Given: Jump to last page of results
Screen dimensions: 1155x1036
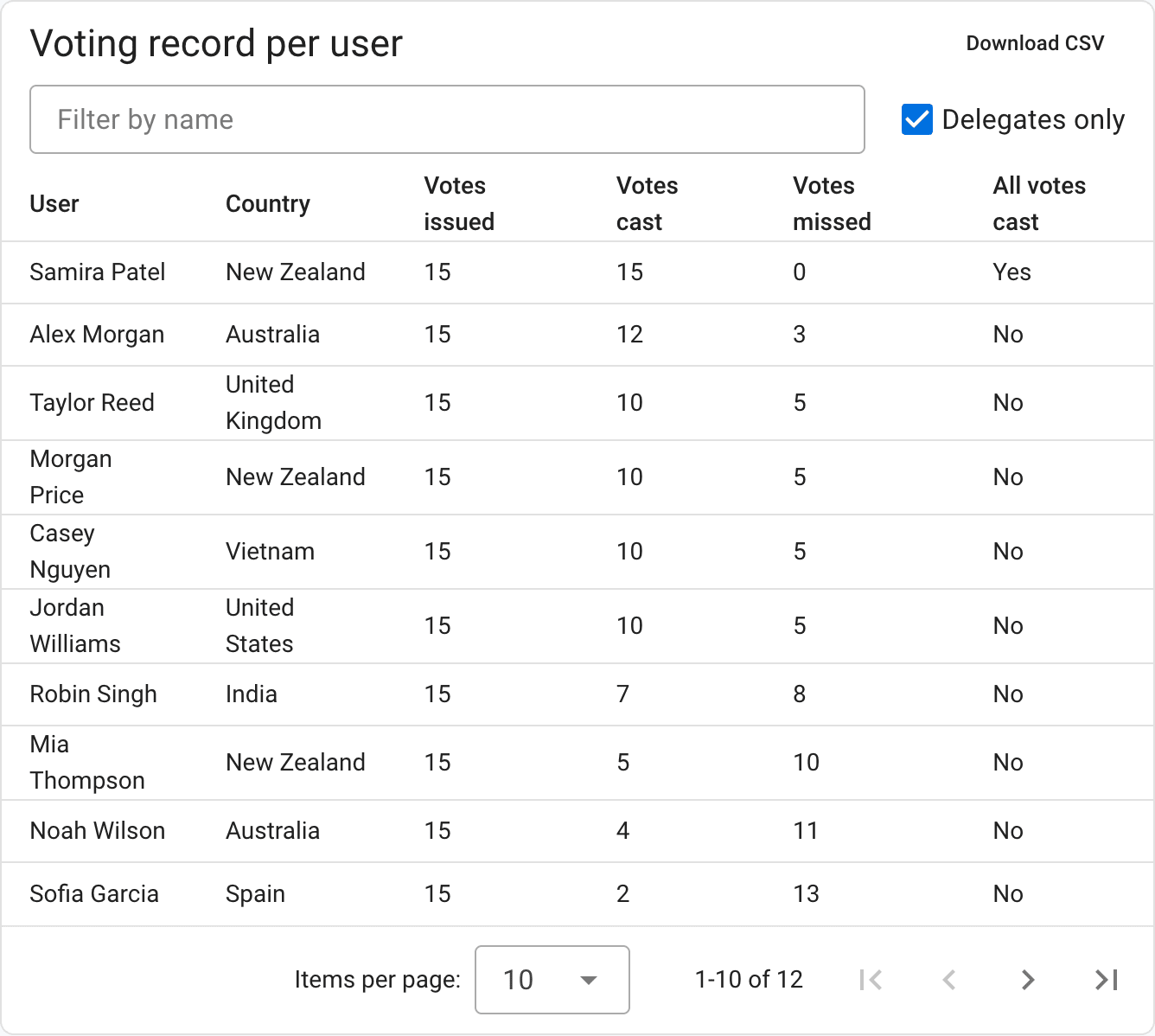Looking at the screenshot, I should (1107, 980).
